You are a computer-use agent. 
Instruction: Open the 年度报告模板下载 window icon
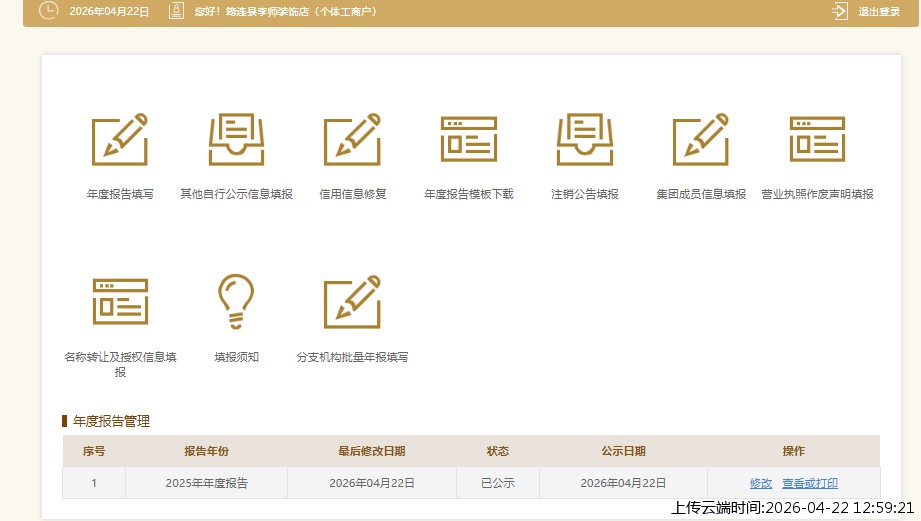(469, 139)
